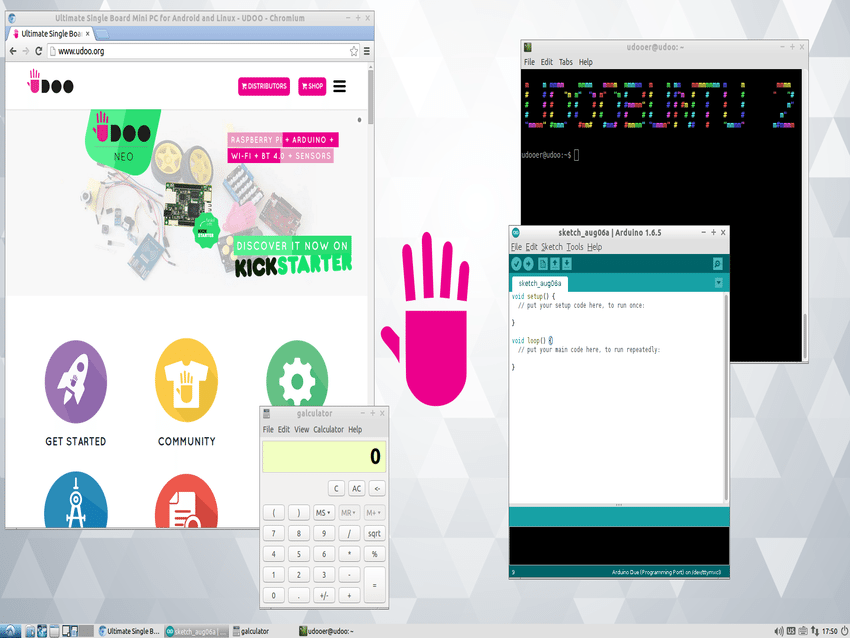Image resolution: width=850 pixels, height=638 pixels.
Task: Open the Chromium three-line menu icon
Action: [367, 51]
